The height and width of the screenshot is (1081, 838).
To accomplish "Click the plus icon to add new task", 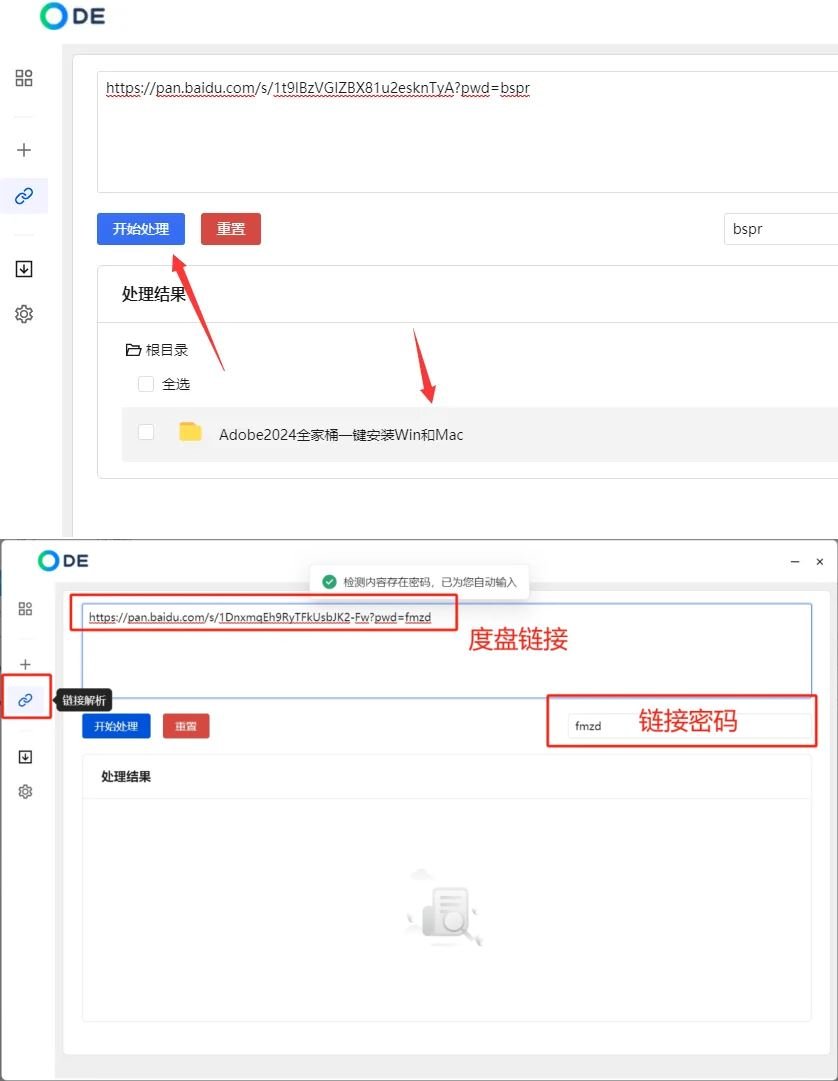I will click(x=23, y=149).
